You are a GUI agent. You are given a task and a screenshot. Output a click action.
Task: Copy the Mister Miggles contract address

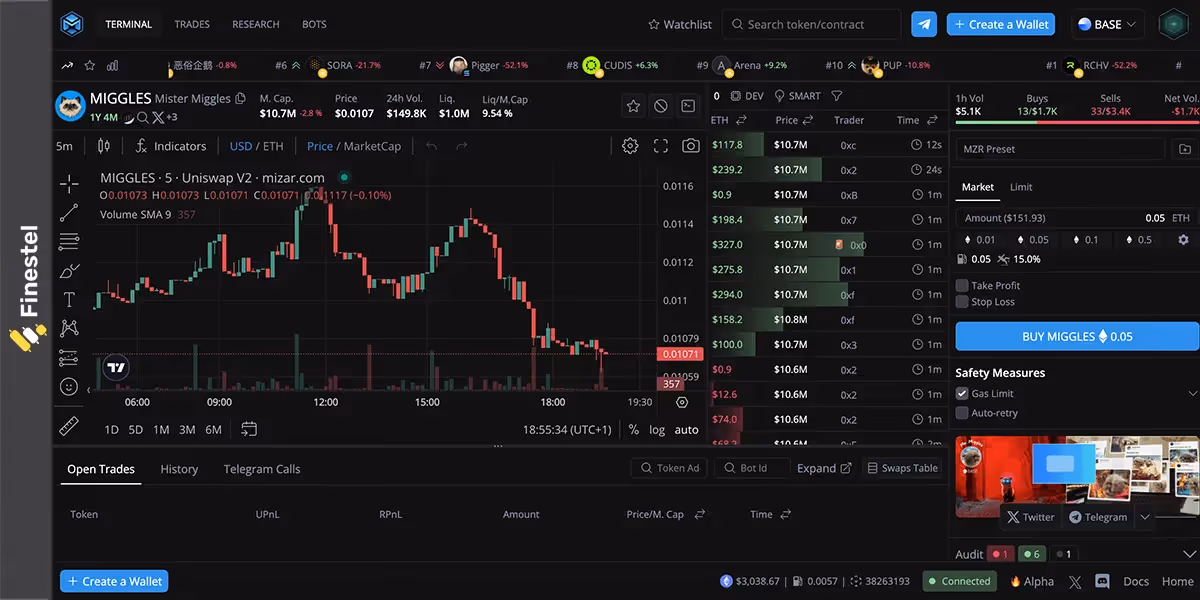pos(239,99)
